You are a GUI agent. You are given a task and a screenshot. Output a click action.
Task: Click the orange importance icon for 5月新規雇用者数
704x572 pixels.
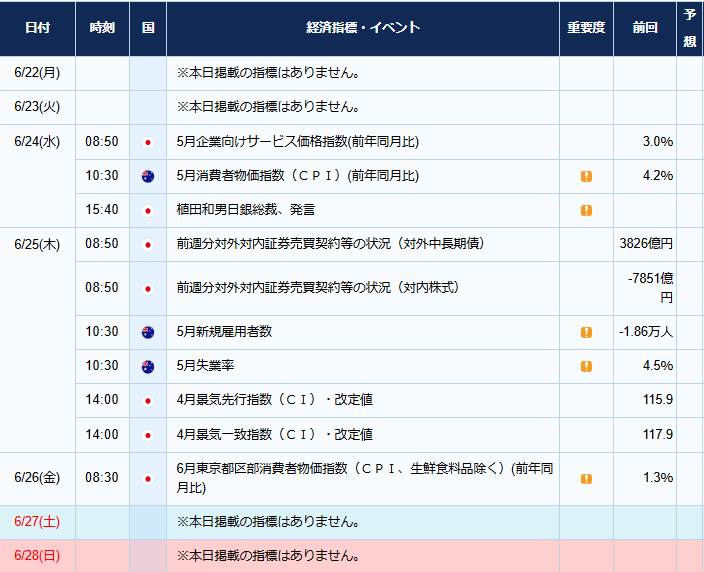[586, 332]
